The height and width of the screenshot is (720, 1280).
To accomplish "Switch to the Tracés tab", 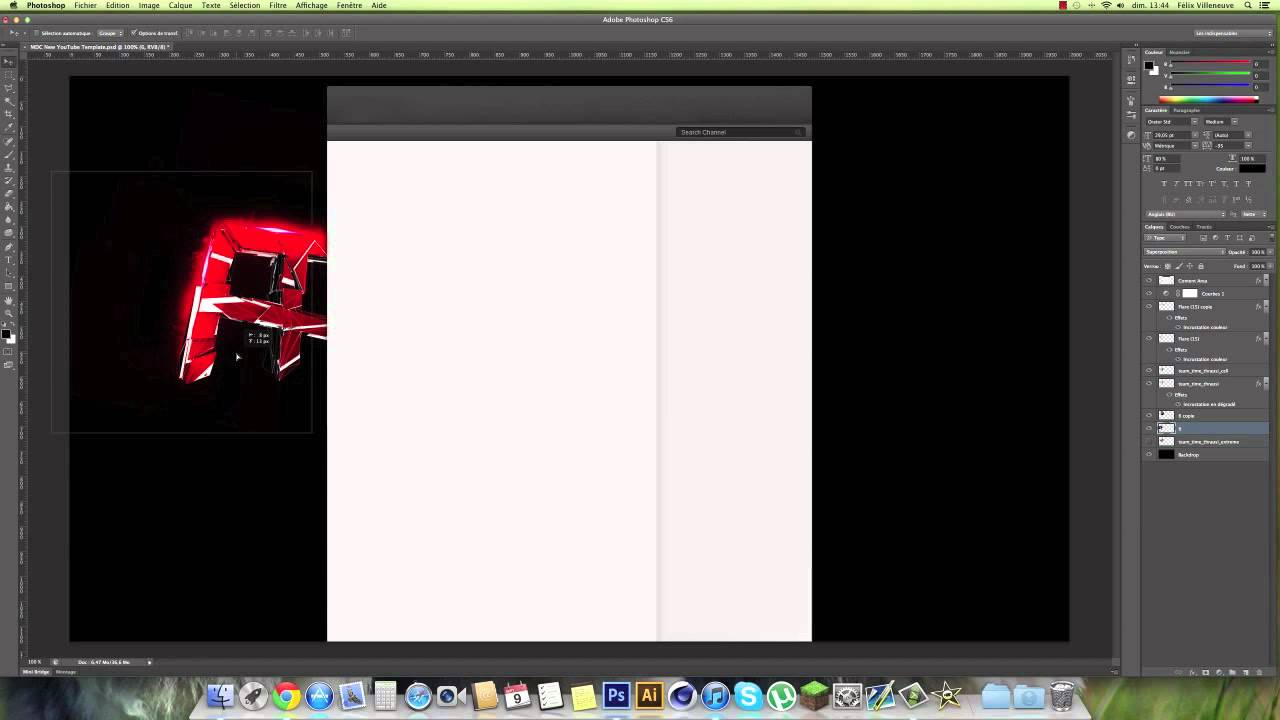I will tap(1204, 227).
